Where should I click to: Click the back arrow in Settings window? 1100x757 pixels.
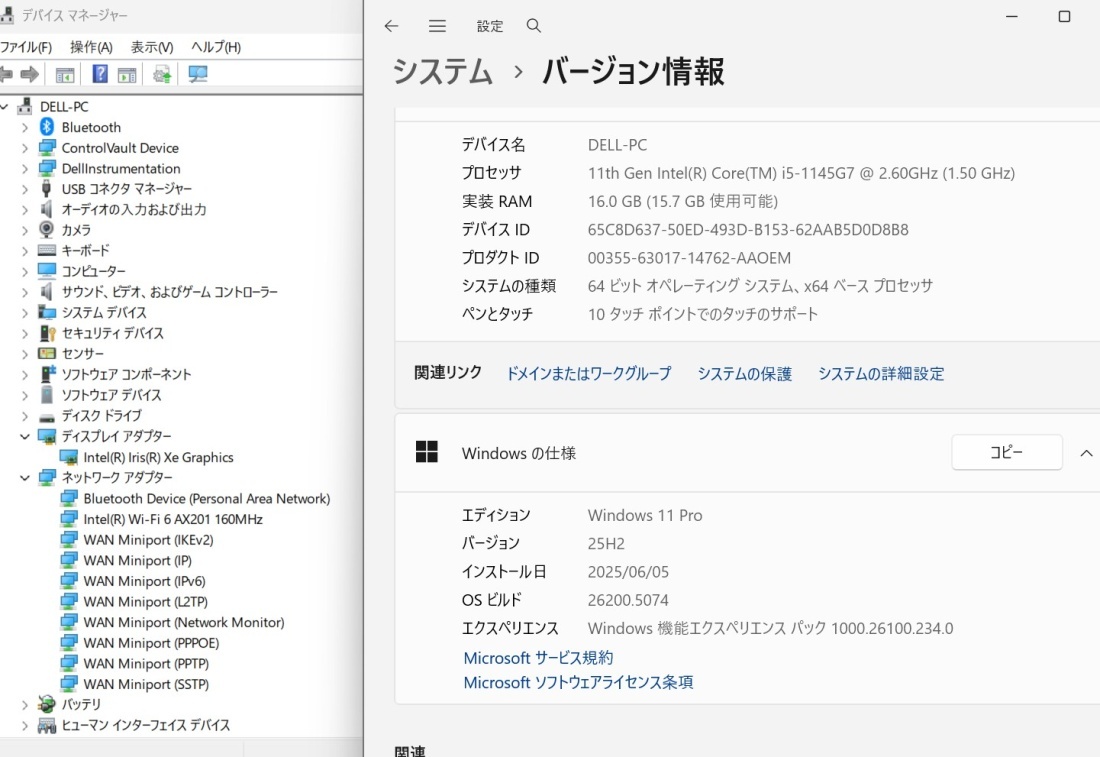point(391,26)
